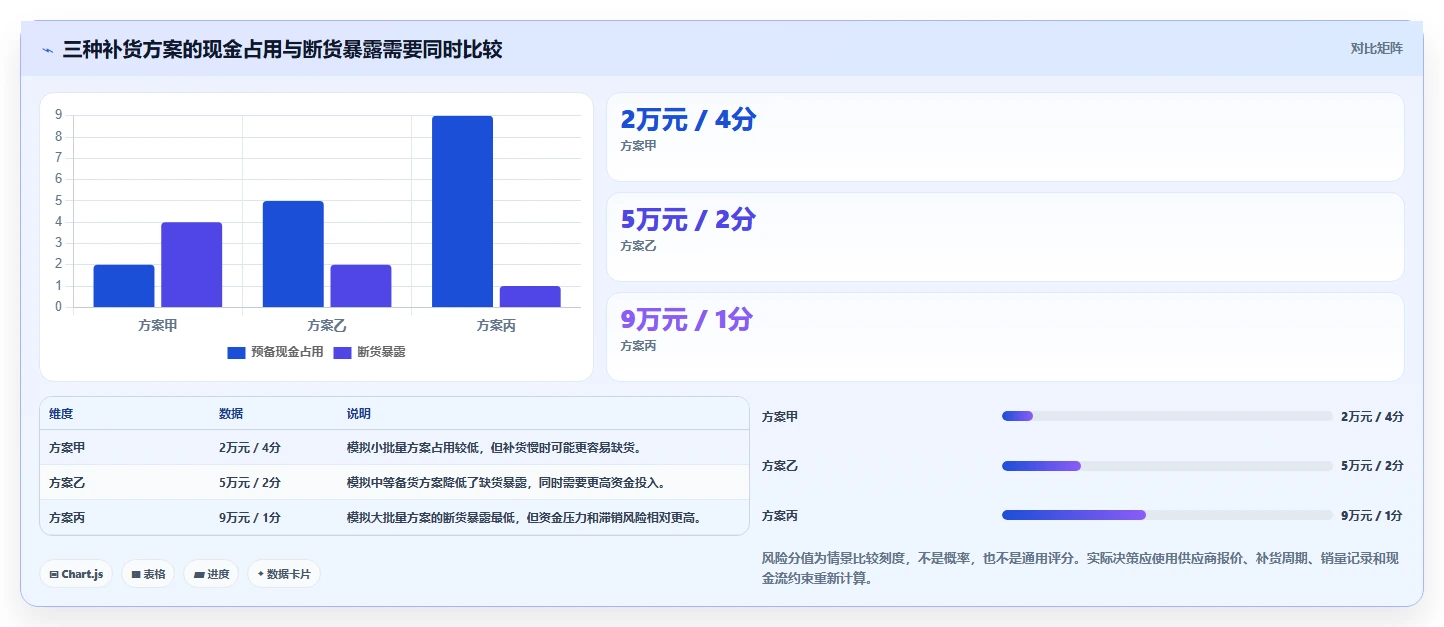The image size is (1444, 627).
Task: Click the 9万元 / 1分 progress value
Action: click(1372, 516)
